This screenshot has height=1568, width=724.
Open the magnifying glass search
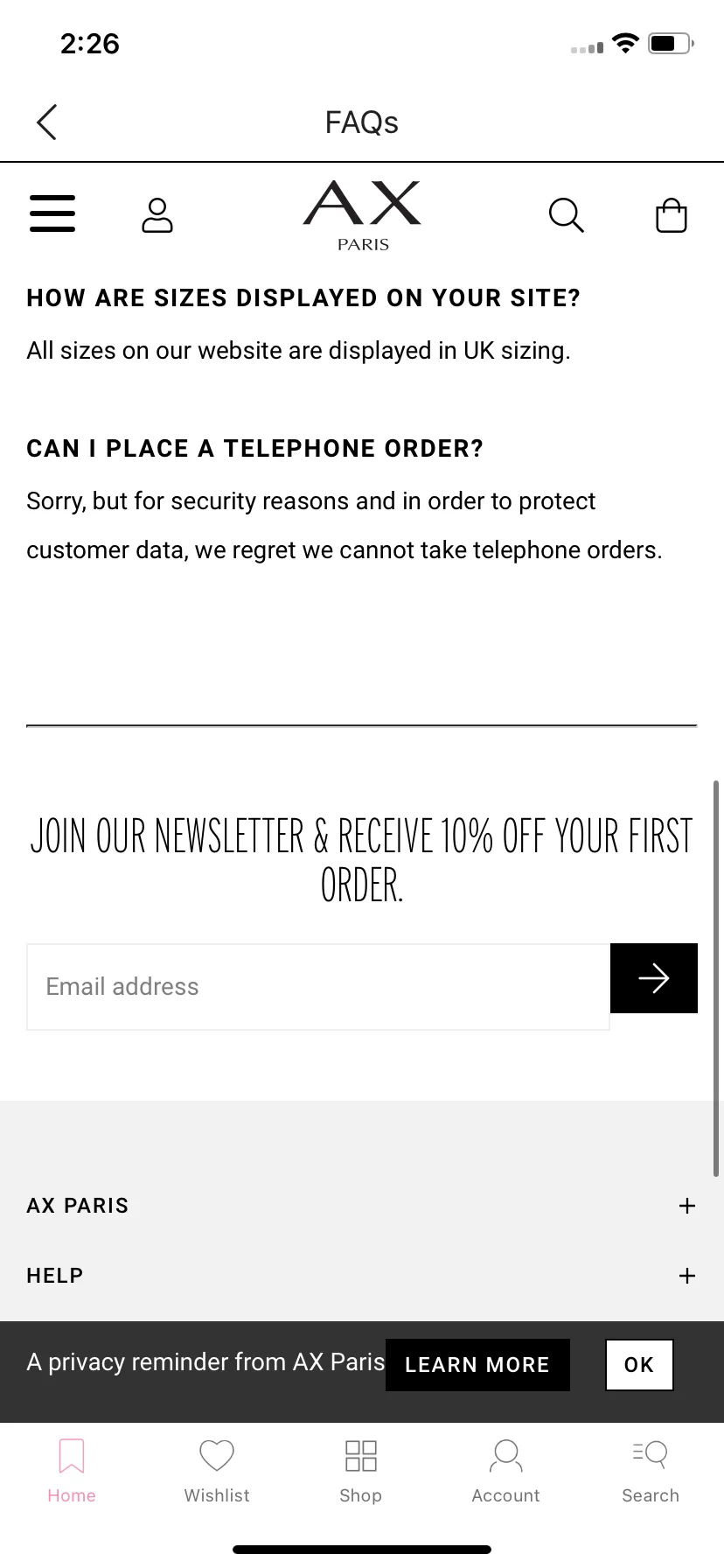tap(566, 215)
